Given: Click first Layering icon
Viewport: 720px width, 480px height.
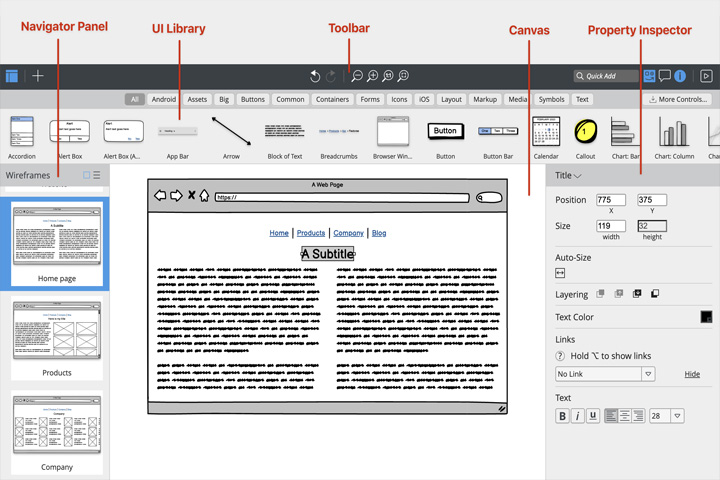Looking at the screenshot, I should point(600,294).
